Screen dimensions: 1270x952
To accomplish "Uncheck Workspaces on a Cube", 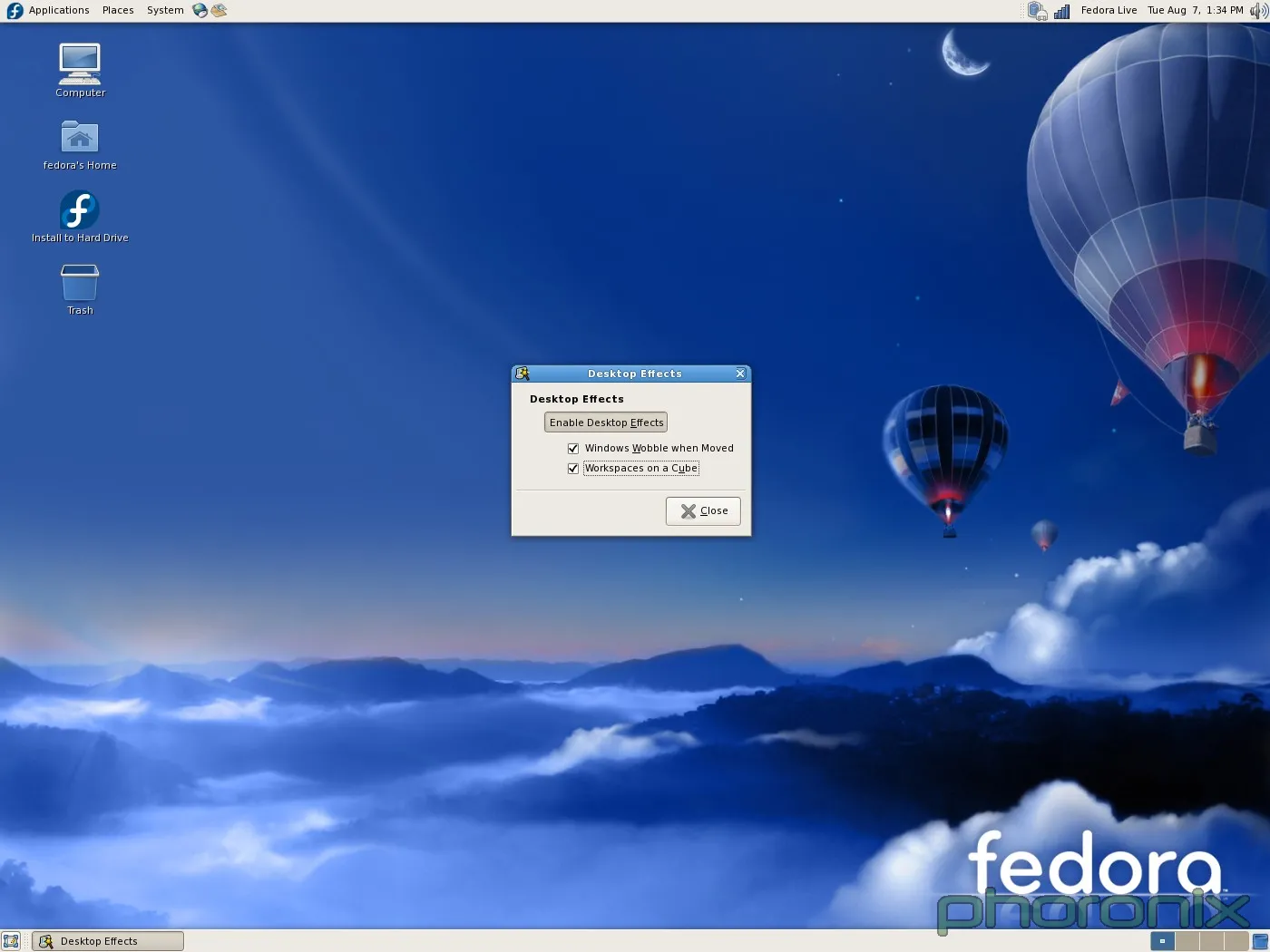I will coord(573,469).
